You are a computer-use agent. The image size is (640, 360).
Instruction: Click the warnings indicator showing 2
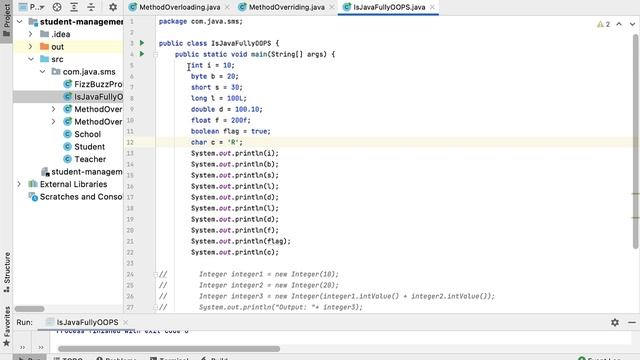pos(603,24)
